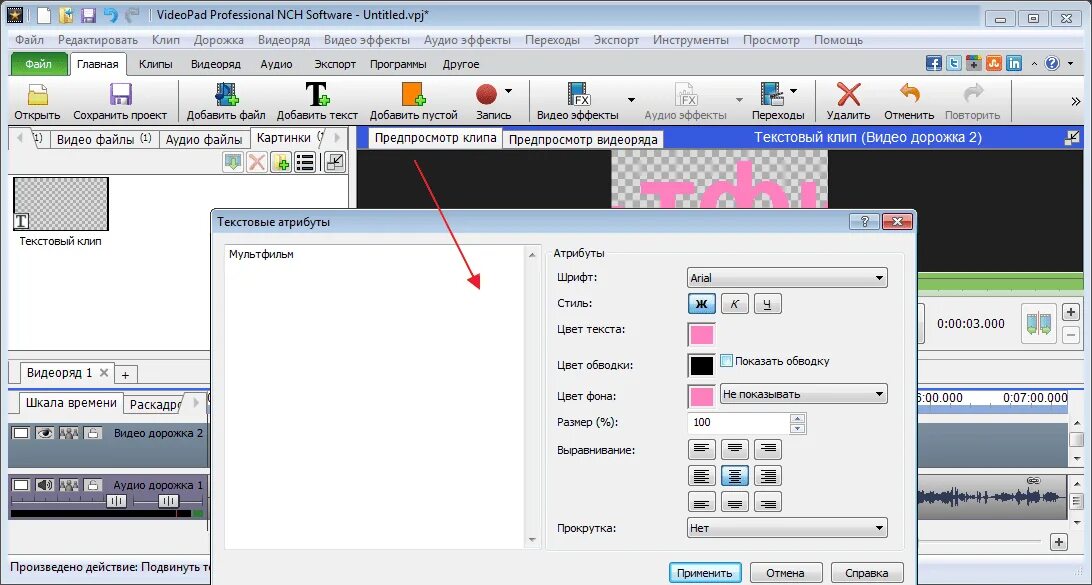Screen dimensions: 1092x585
Task: Increase Размер (%) with up stepper arrow
Action: 798,418
